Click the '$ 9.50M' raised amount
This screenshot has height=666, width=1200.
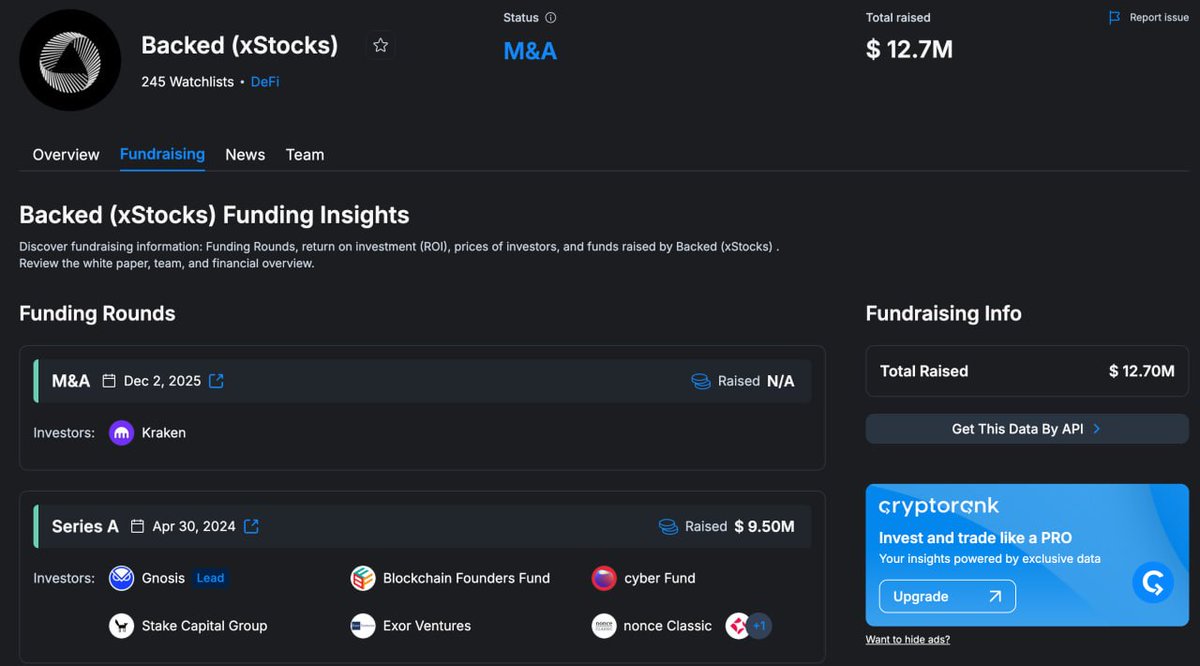click(x=765, y=526)
